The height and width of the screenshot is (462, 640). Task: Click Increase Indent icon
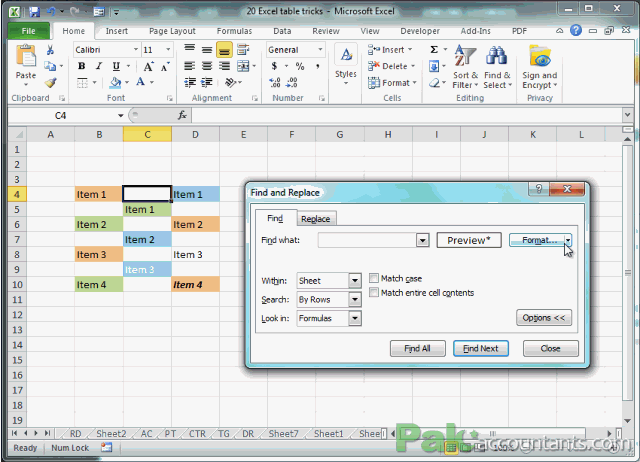click(x=207, y=82)
